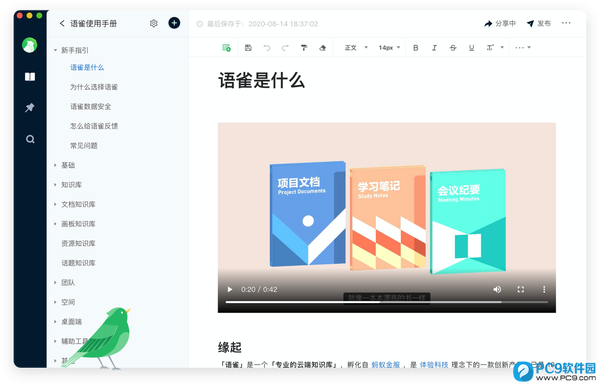
Task: Enter video fullscreen mode
Action: pos(520,289)
